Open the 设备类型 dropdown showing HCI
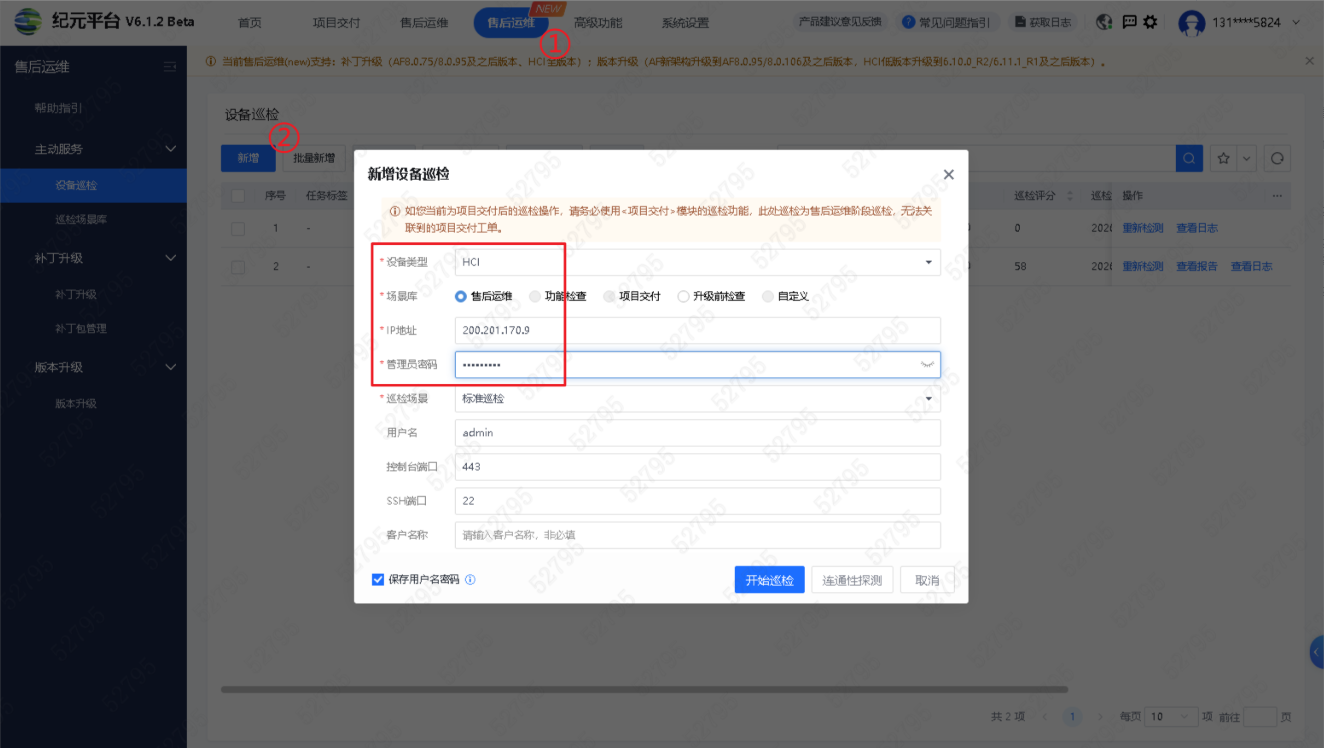Viewport: 1324px width, 748px height. (x=697, y=262)
